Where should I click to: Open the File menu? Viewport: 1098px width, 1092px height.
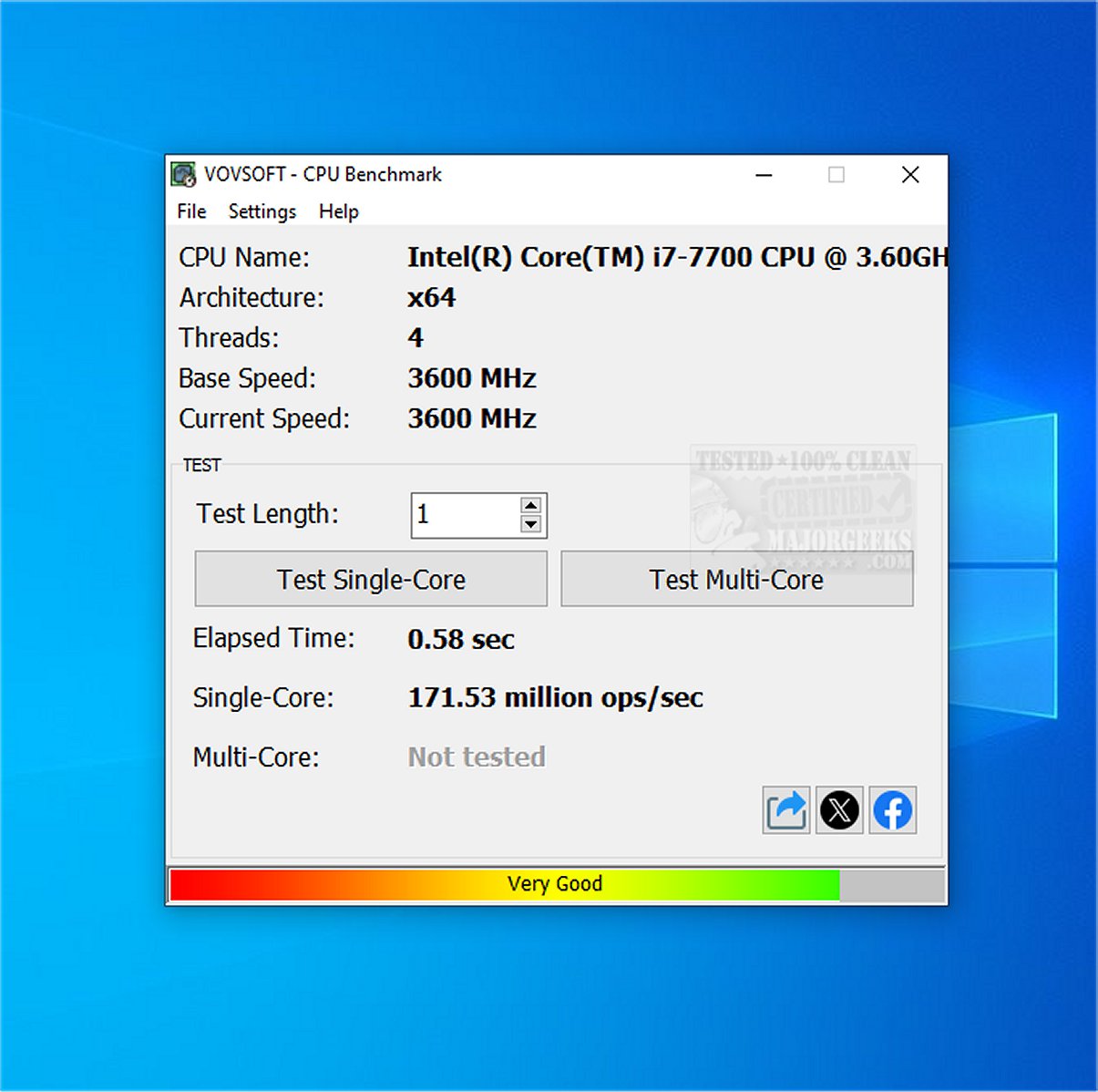(x=191, y=211)
